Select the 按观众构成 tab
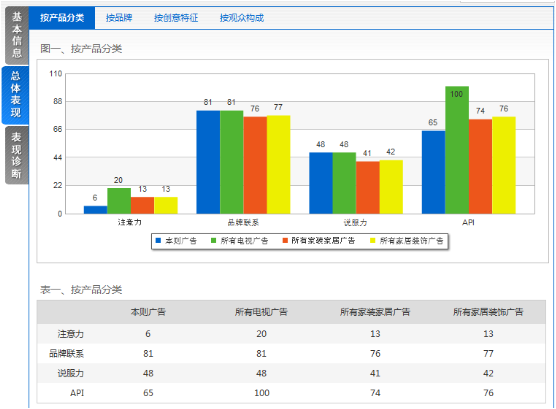This screenshot has width=556, height=409. 241,18
